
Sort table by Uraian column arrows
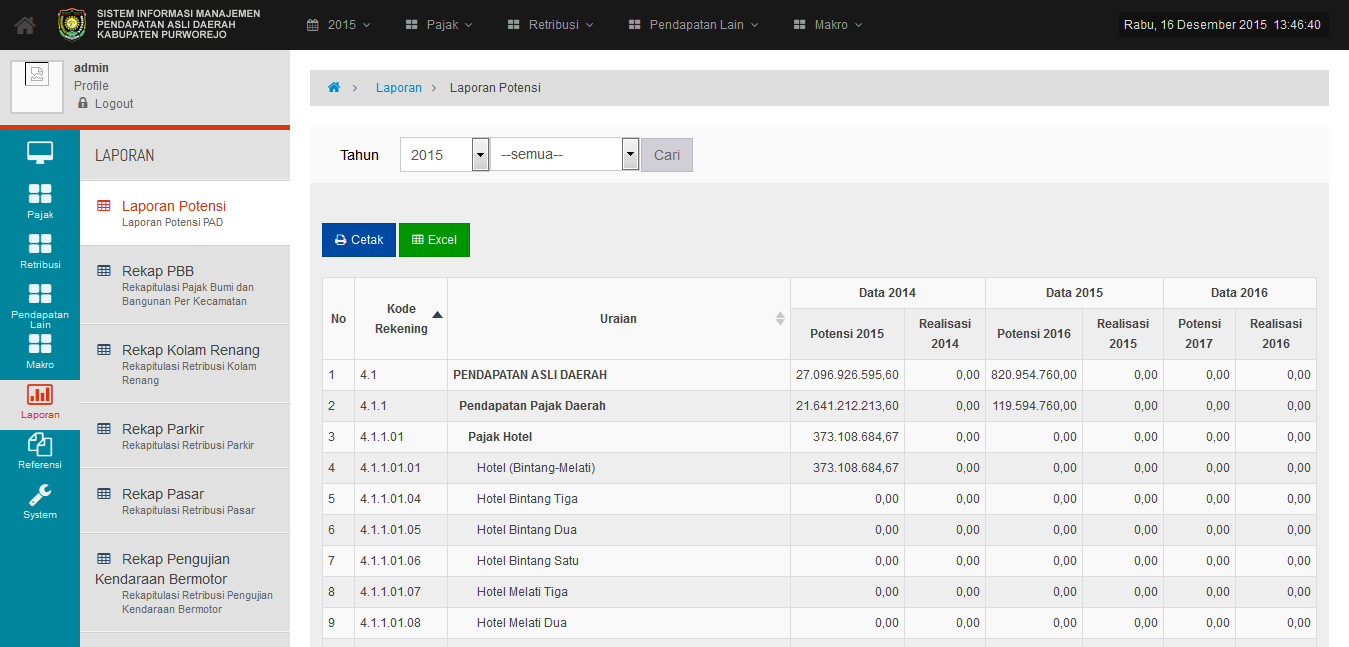[780, 319]
